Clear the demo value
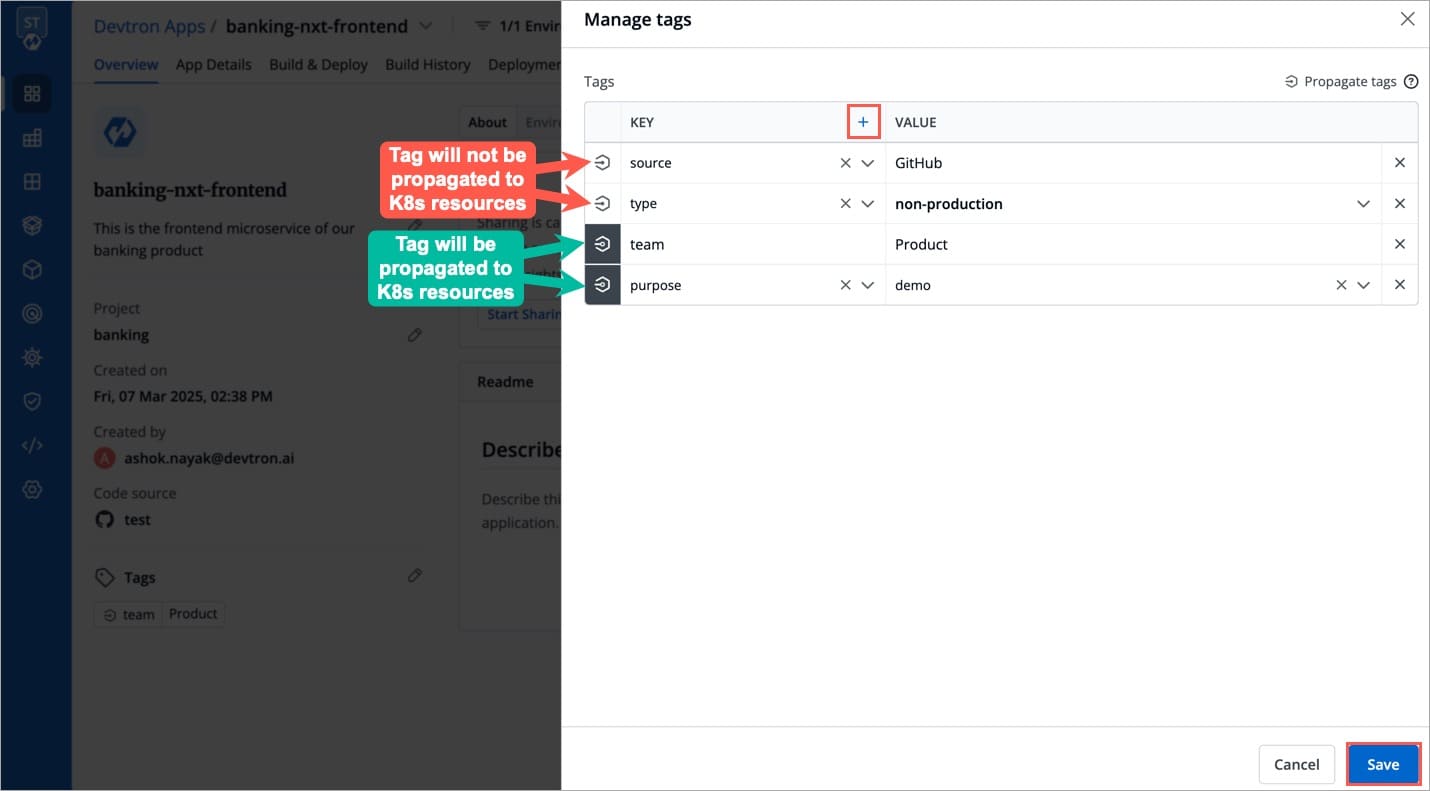Viewport: 1430px width, 791px height. tap(1341, 285)
